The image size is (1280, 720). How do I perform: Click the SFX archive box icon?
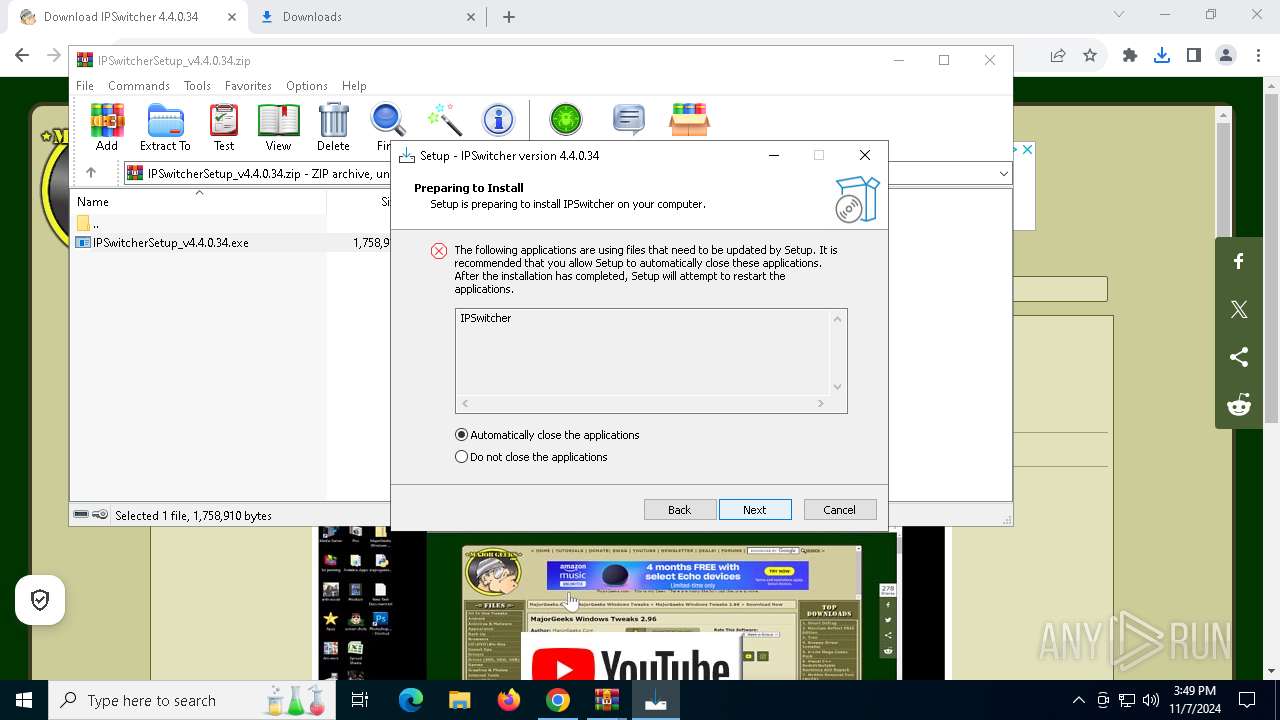(x=689, y=119)
